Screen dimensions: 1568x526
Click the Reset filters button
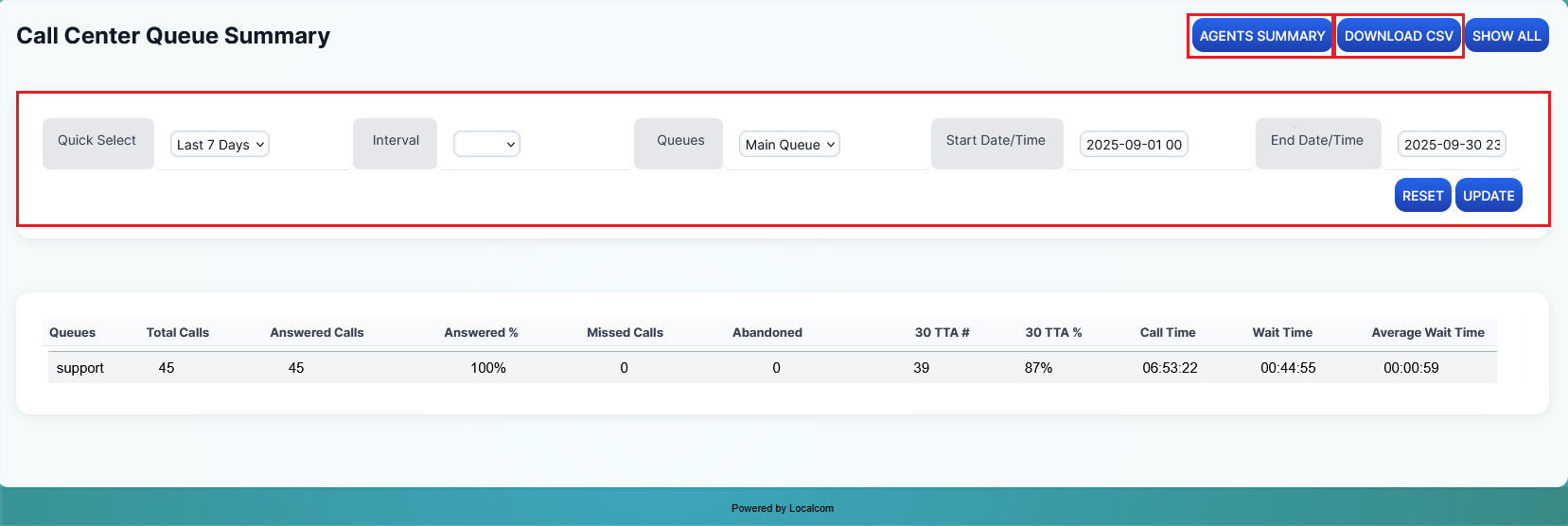click(1422, 196)
